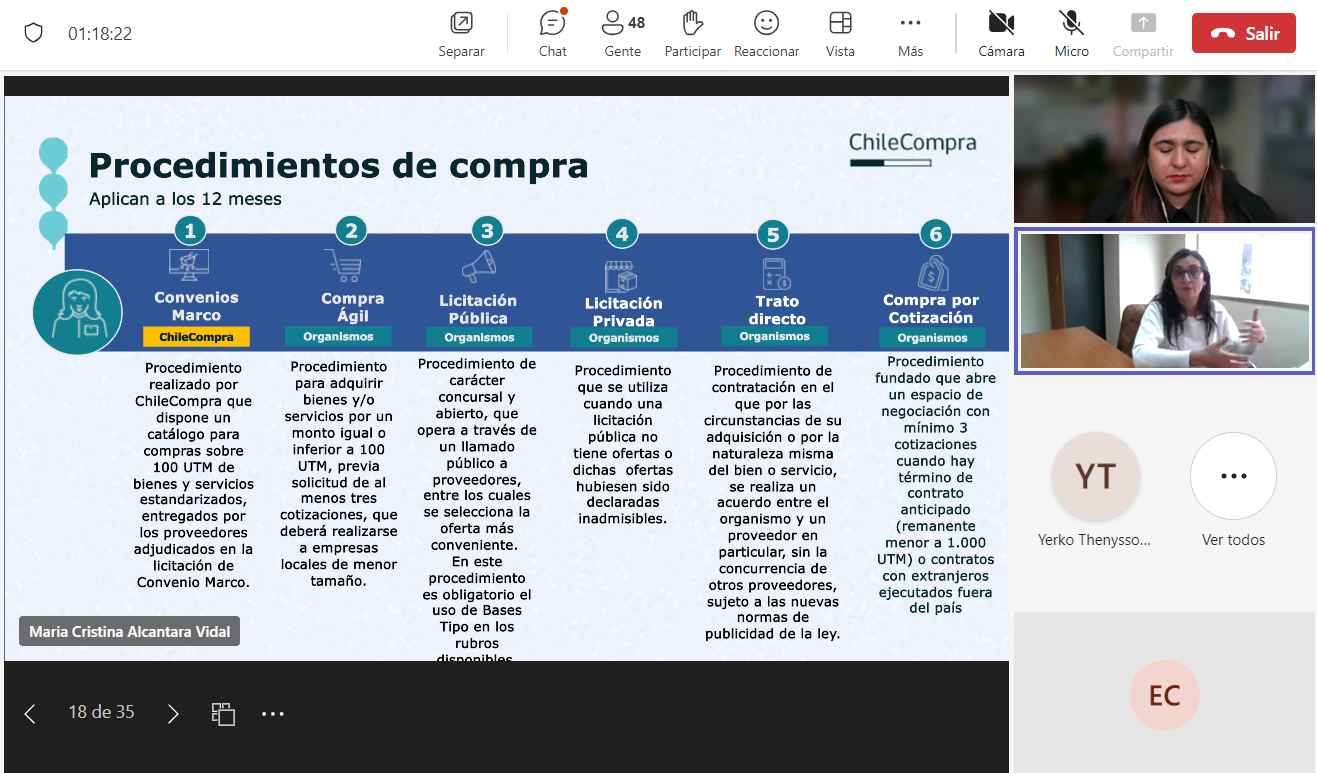This screenshot has width=1317, height=773.
Task: Click the shield security icon beside the timer
Action: click(34, 33)
